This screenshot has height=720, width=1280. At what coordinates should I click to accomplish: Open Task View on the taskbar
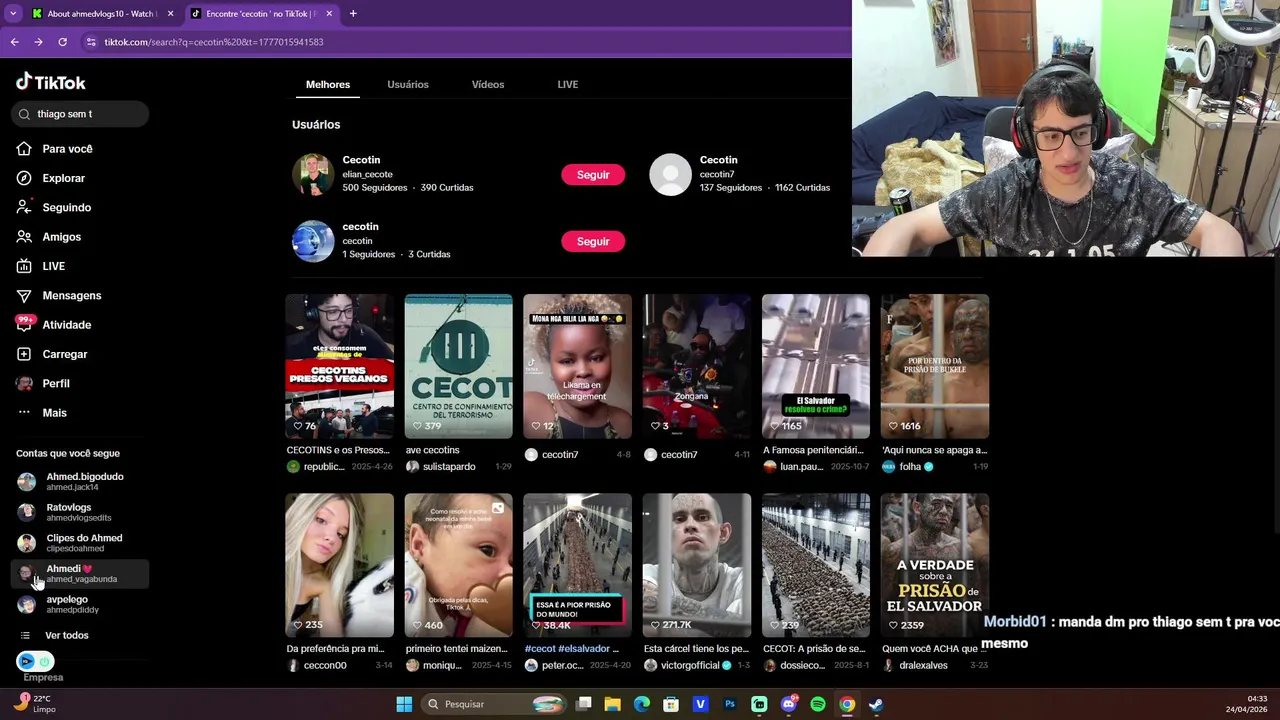tap(584, 704)
